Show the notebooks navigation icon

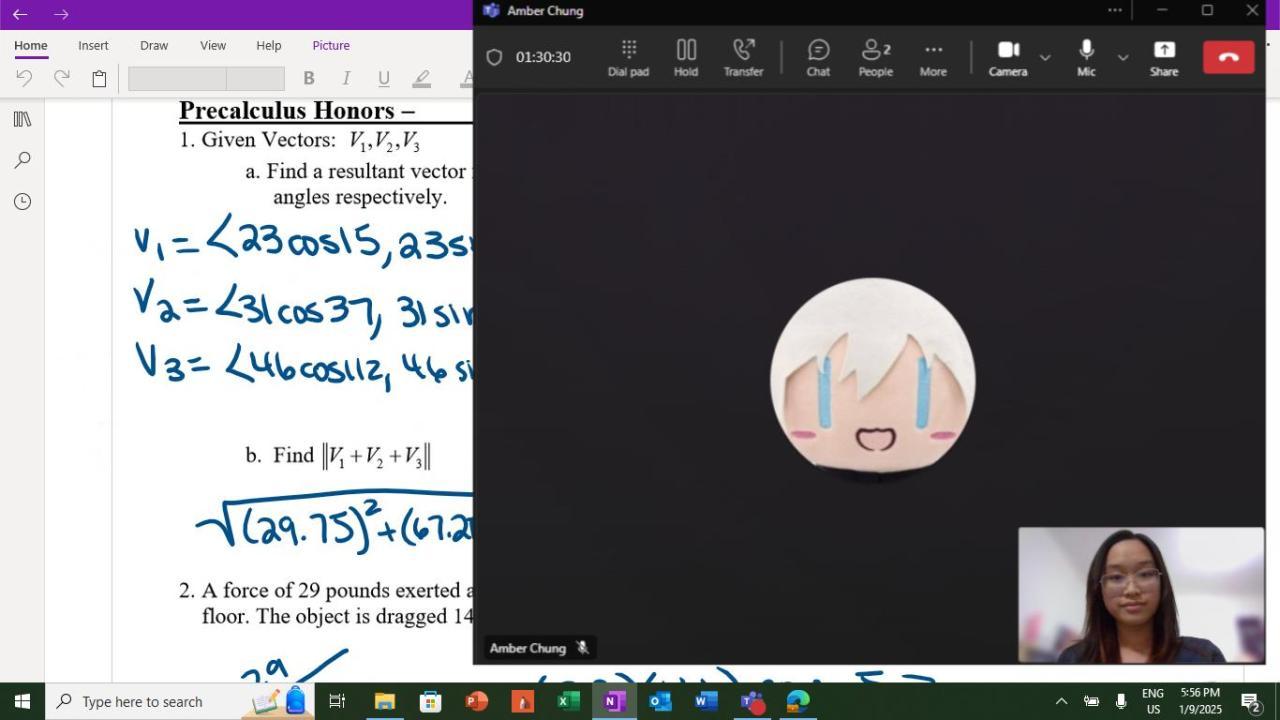click(22, 119)
